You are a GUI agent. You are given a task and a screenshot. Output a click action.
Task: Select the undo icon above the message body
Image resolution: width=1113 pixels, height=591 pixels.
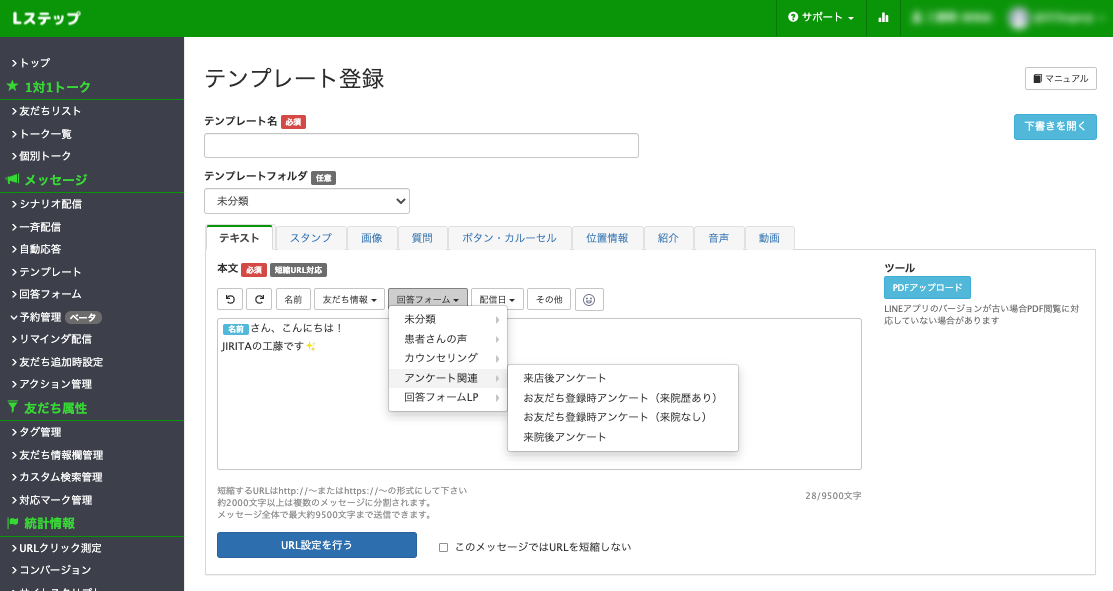pyautogui.click(x=228, y=298)
